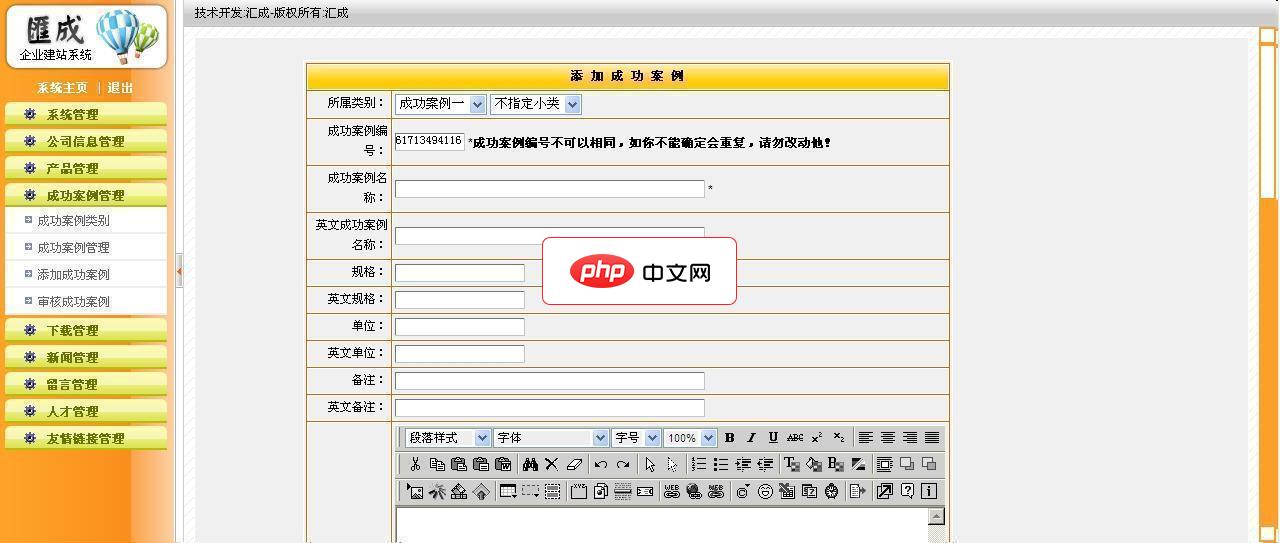
Task: Click the 备注 input field
Action: pyautogui.click(x=550, y=381)
